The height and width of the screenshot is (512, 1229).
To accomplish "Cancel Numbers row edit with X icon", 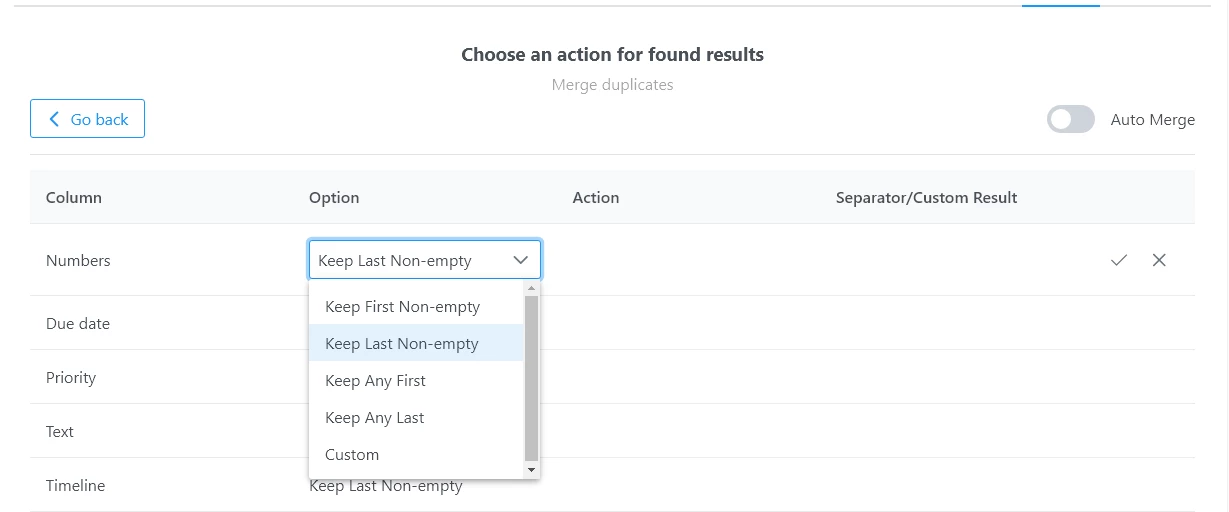I will [1159, 260].
